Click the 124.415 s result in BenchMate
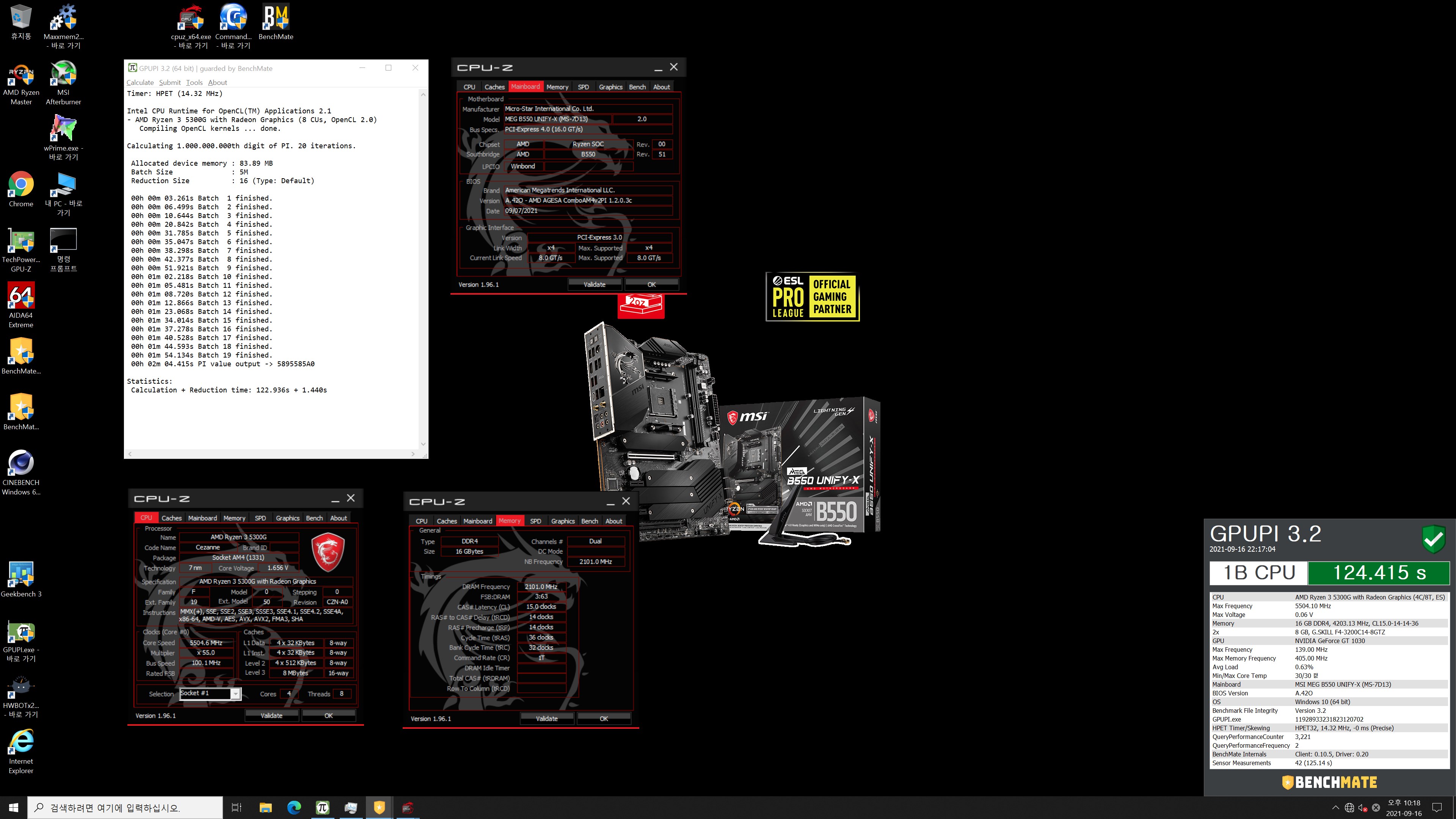 pyautogui.click(x=1379, y=573)
